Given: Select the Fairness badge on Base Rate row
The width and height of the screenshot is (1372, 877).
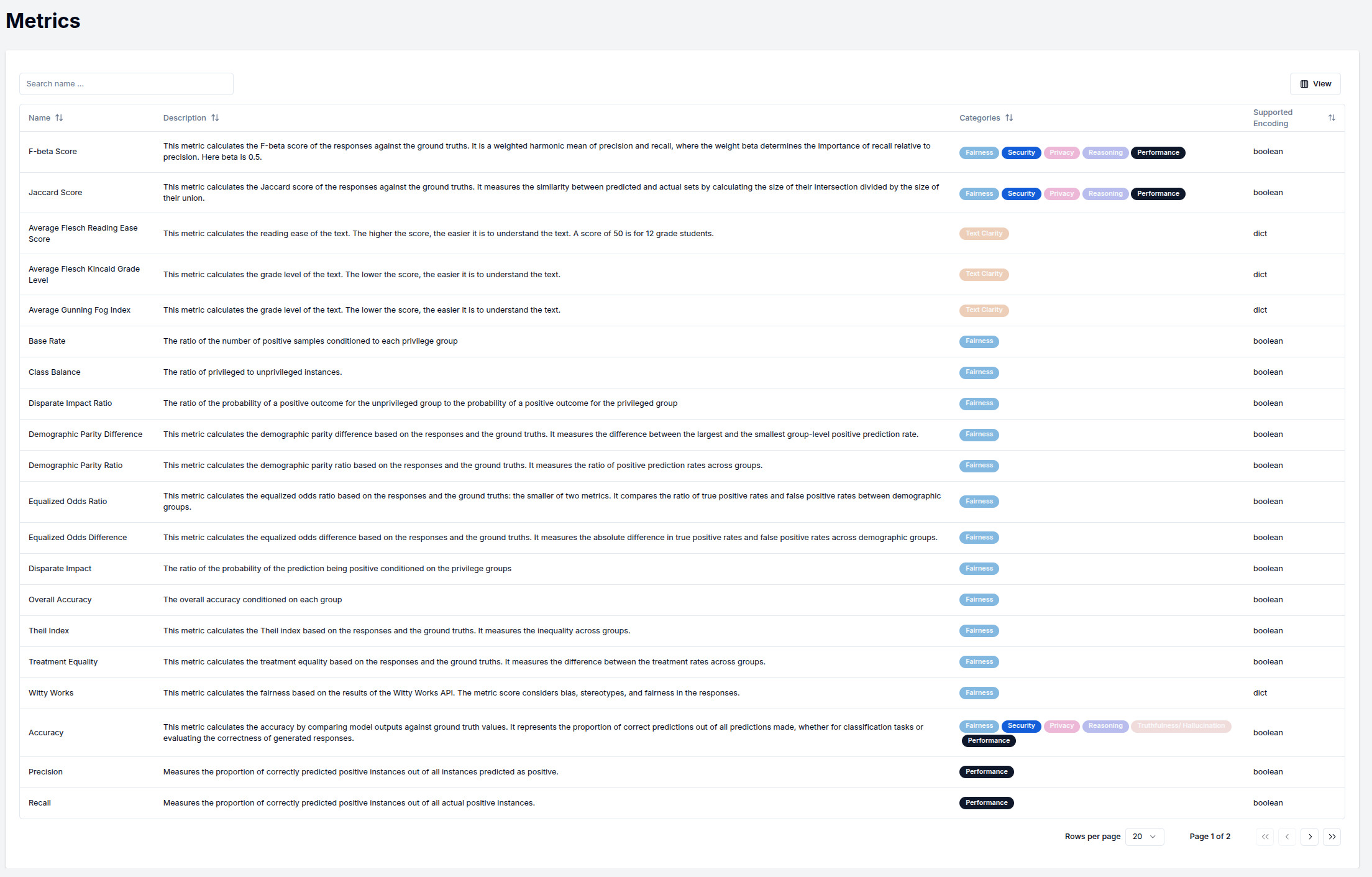Looking at the screenshot, I should coord(979,341).
